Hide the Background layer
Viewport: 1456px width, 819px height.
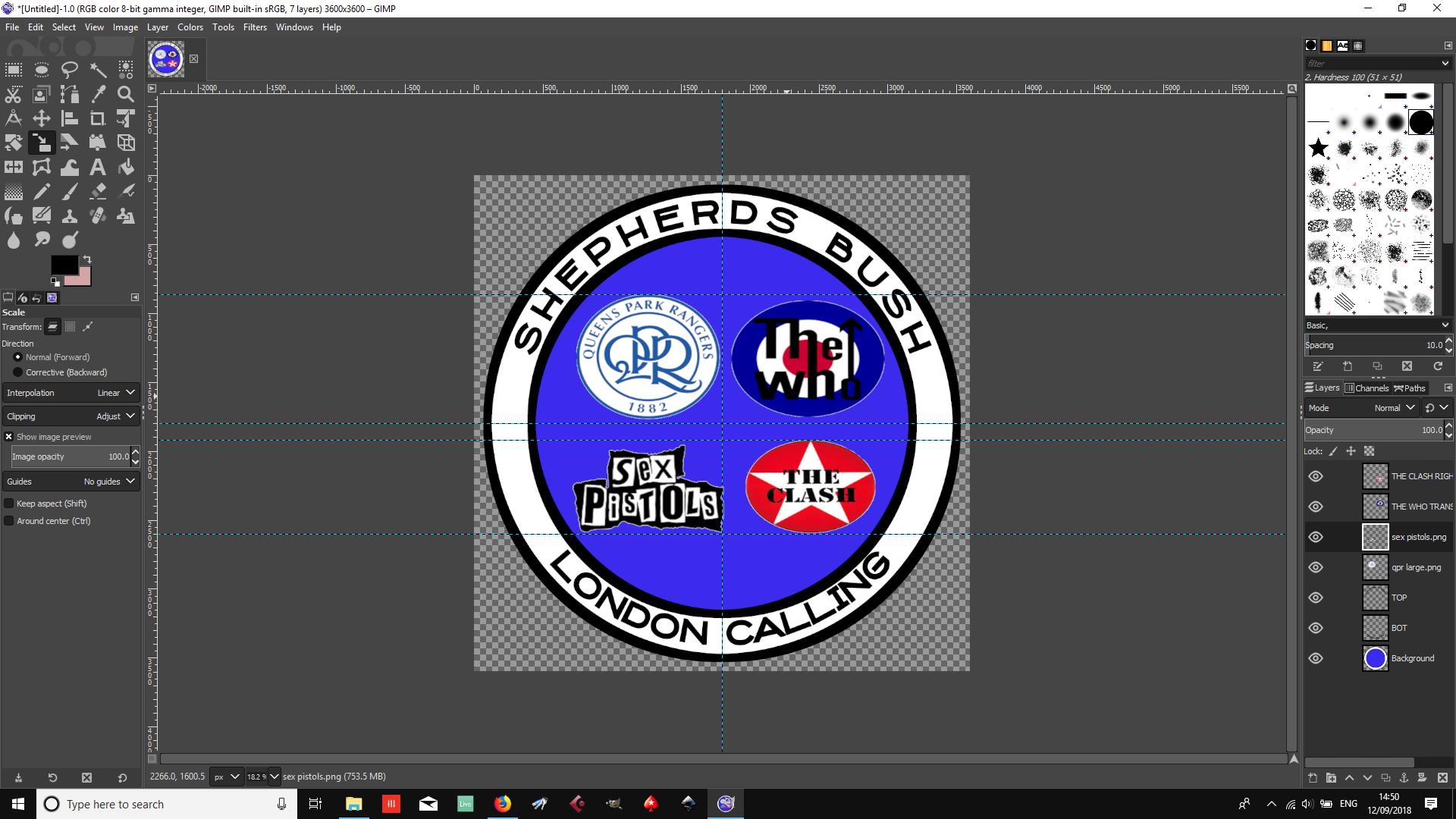click(x=1316, y=658)
